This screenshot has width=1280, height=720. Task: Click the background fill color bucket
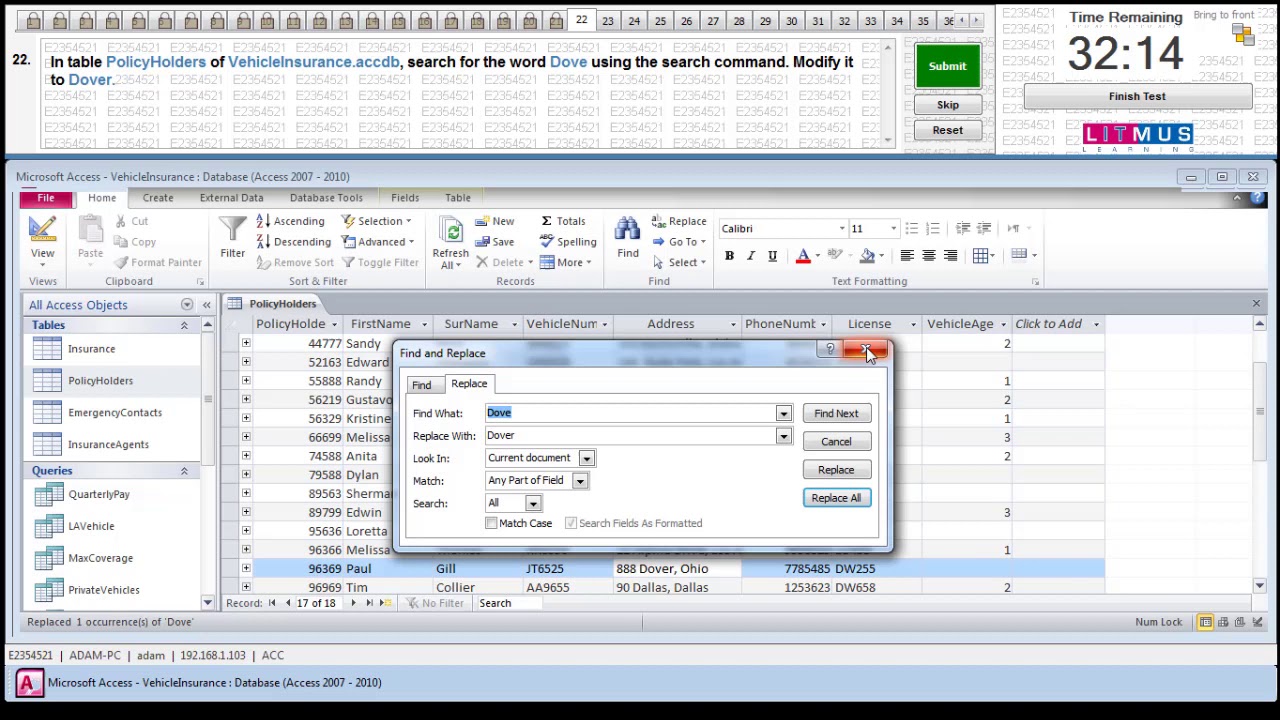(867, 256)
